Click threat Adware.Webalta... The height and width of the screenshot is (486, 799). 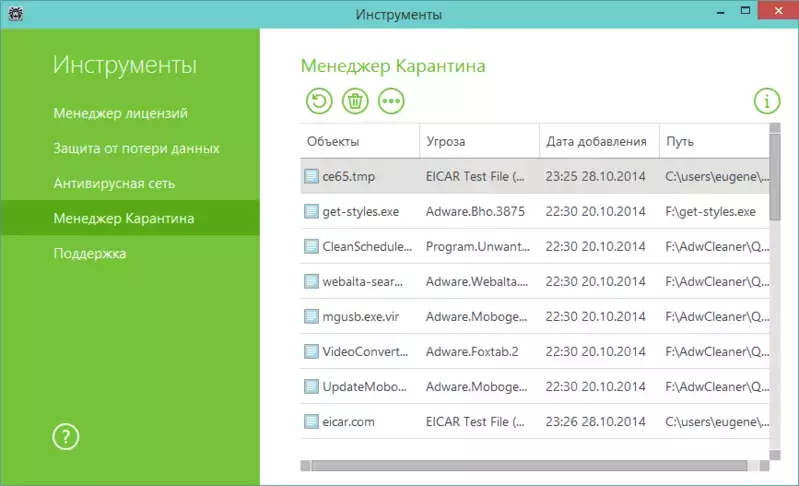476,281
